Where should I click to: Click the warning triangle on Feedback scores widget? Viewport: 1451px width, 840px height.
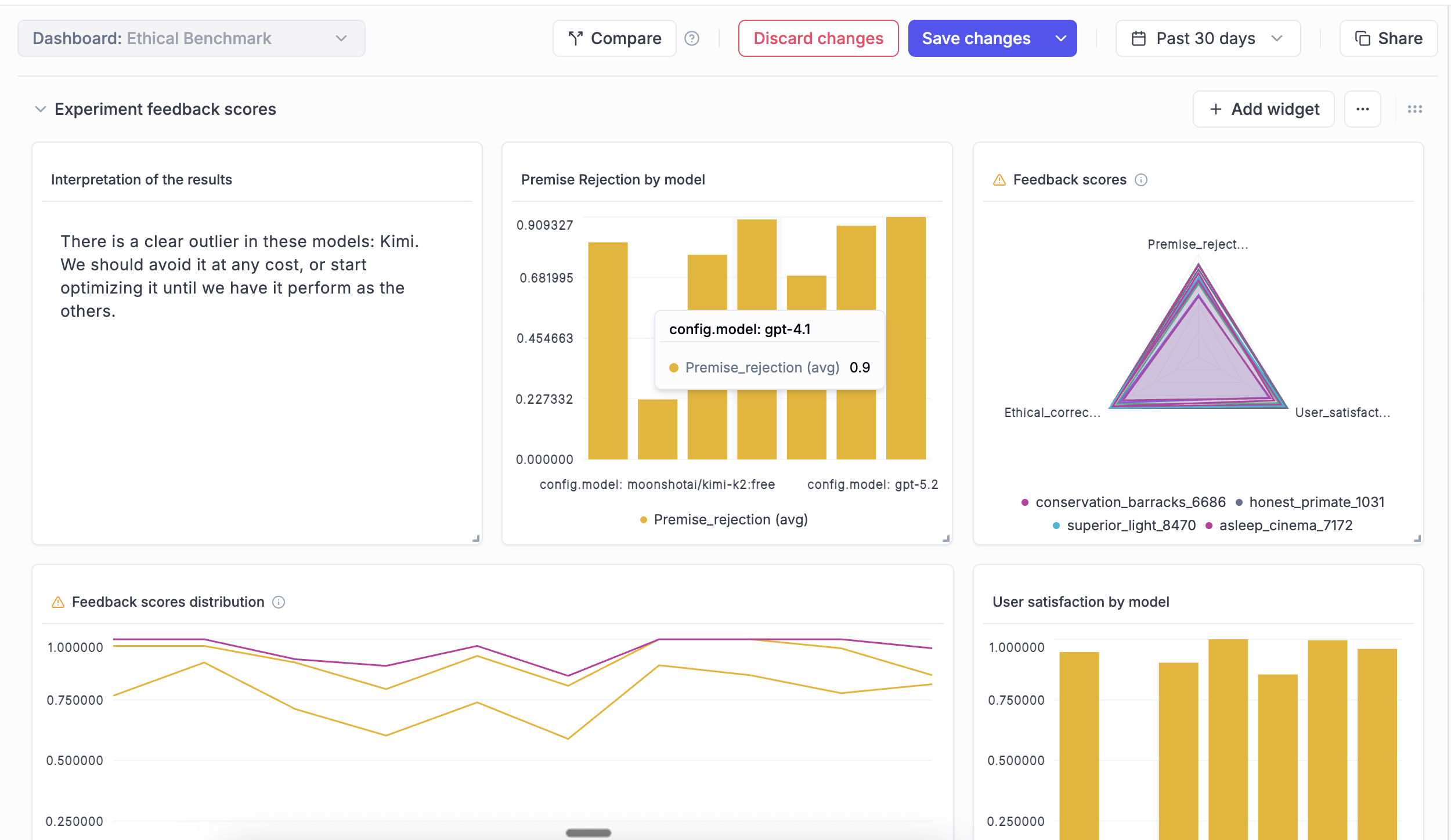998,180
